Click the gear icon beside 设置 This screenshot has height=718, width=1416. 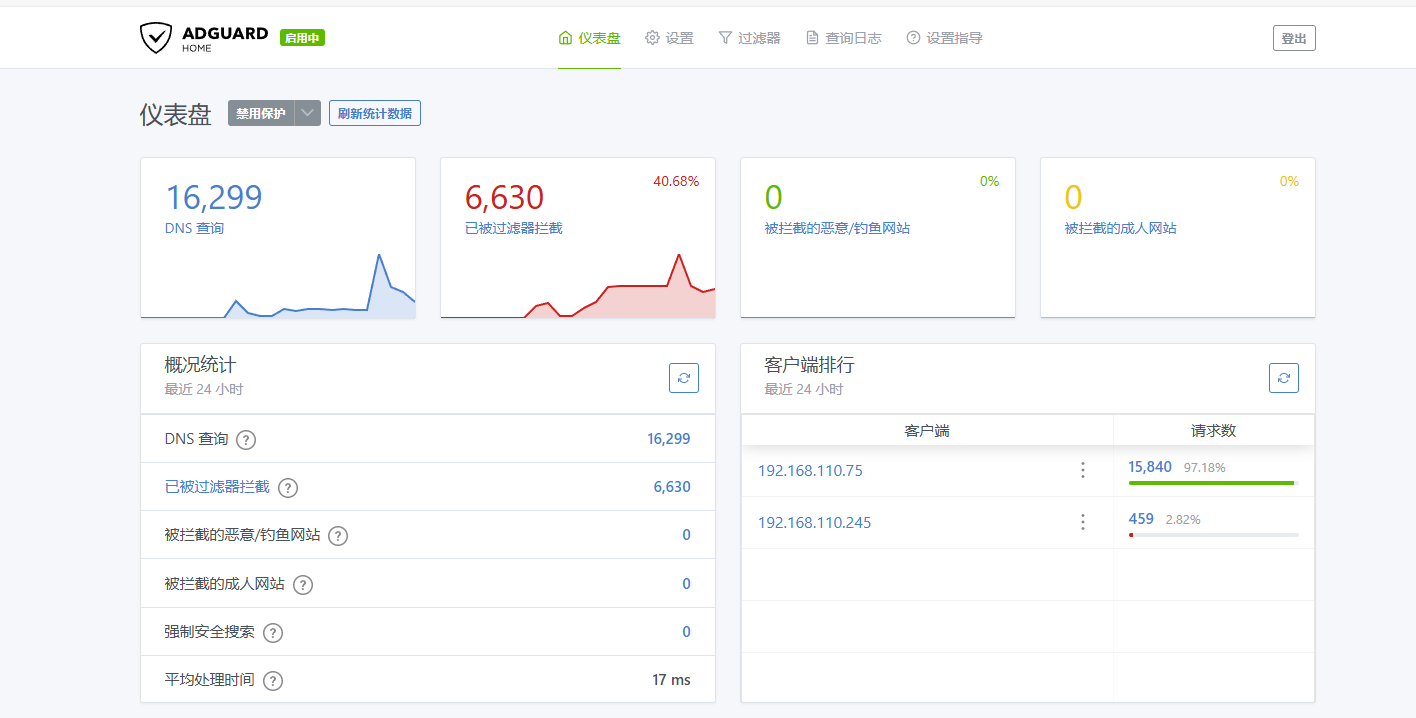coord(652,38)
